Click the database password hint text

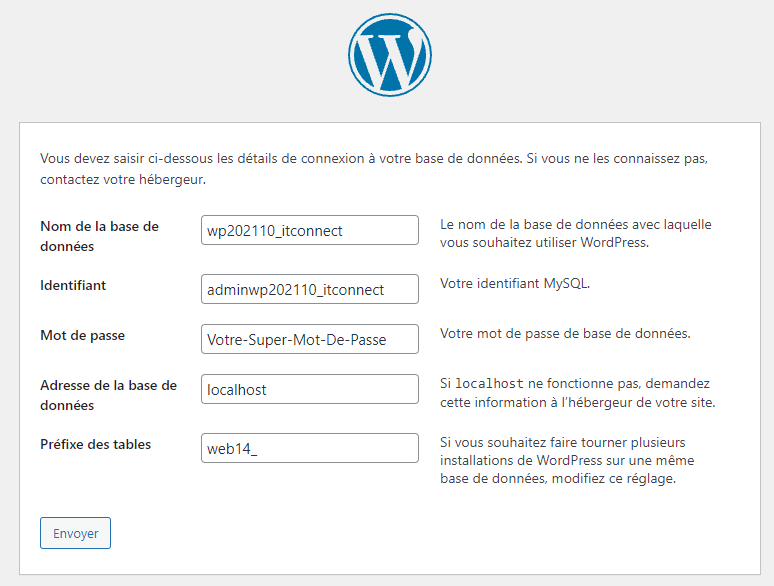click(x=565, y=333)
